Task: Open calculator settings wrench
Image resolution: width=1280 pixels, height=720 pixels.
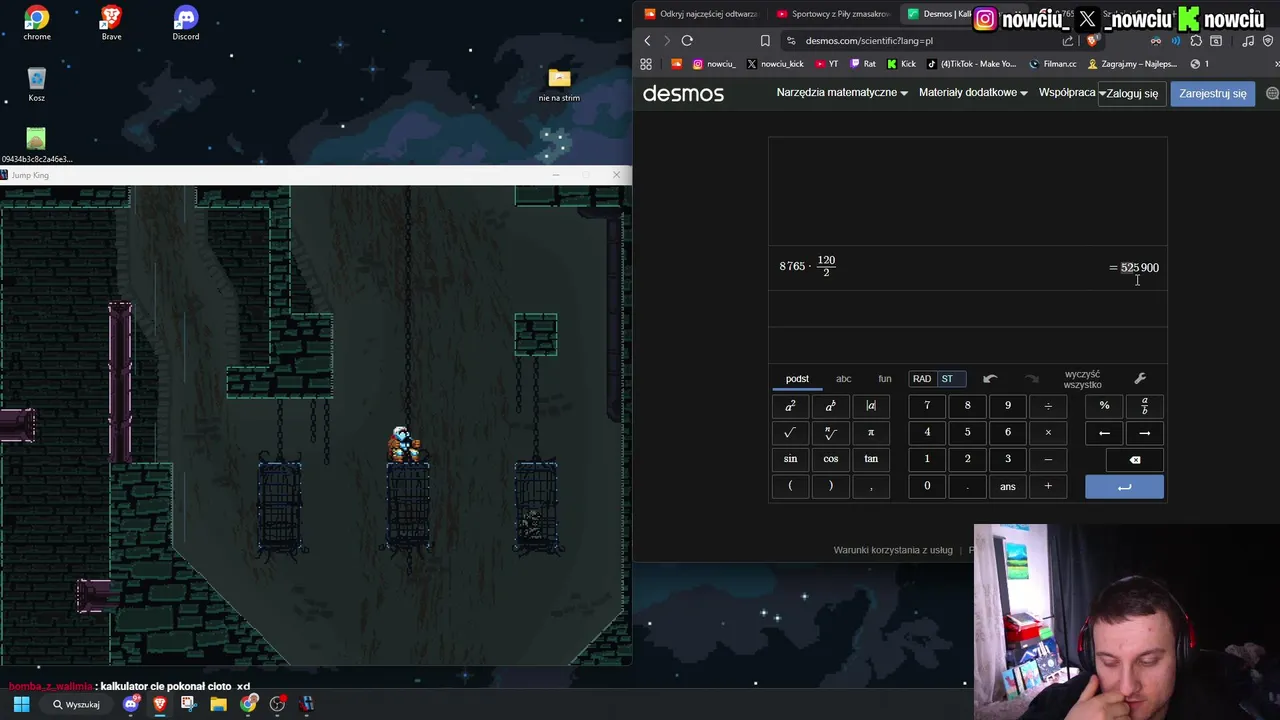Action: 1140,379
